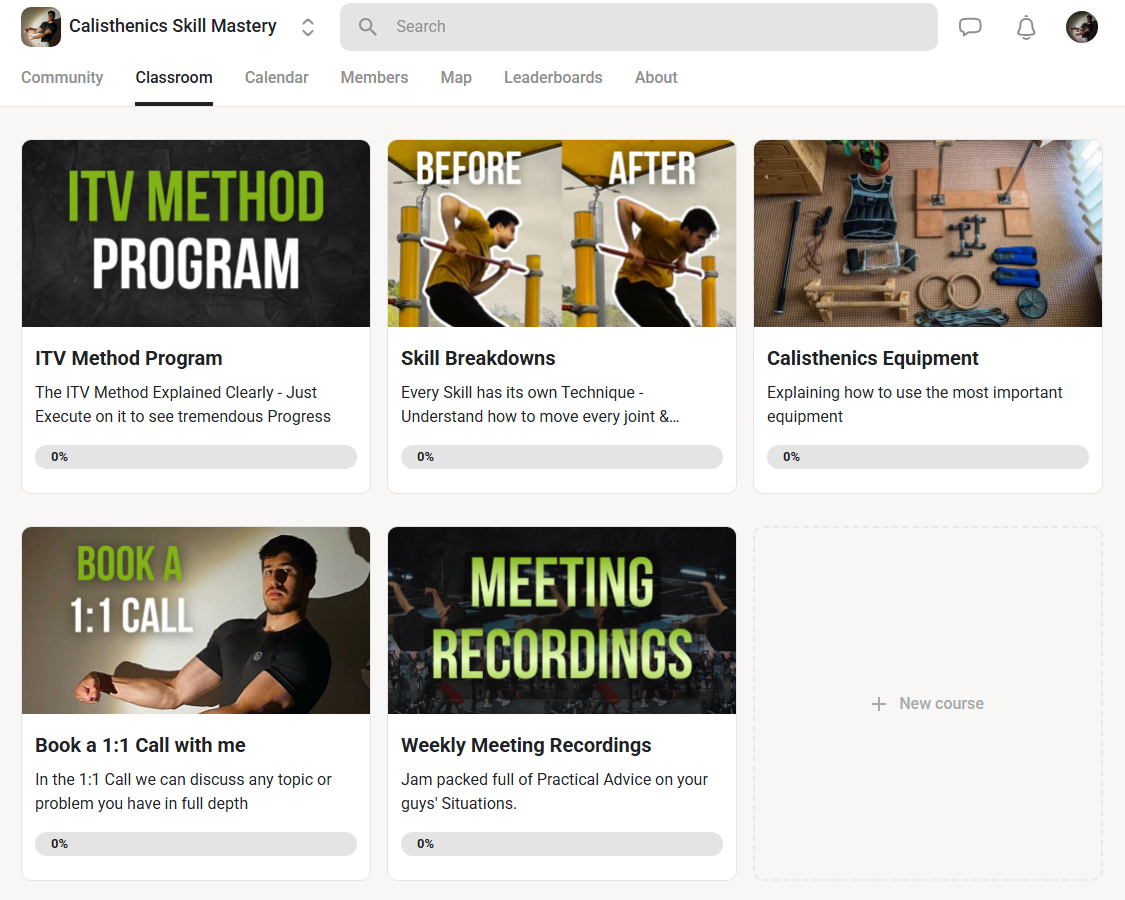This screenshot has height=900, width=1125.
Task: Go to the Members tab
Action: point(375,78)
